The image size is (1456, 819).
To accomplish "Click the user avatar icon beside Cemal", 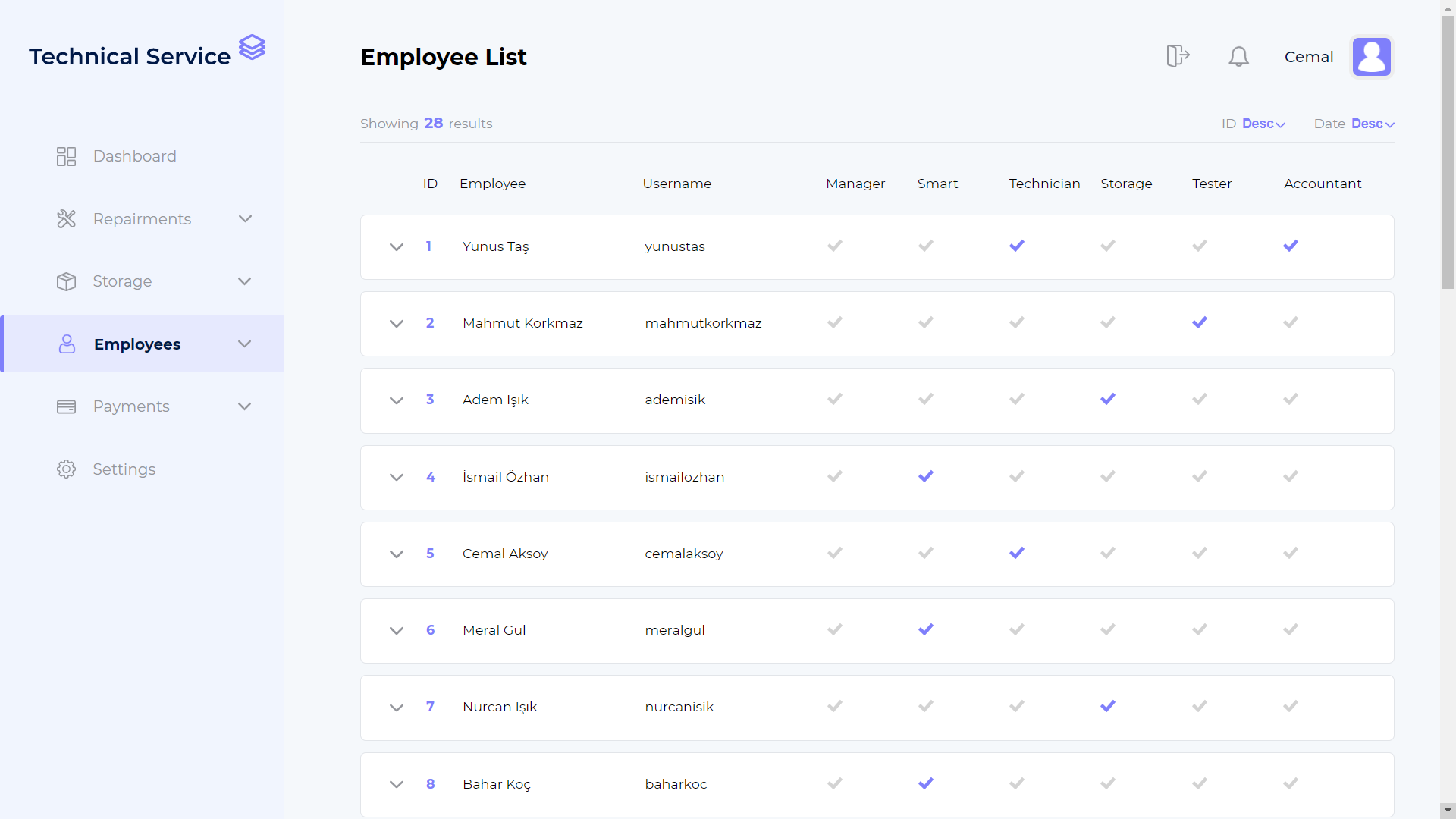I will pyautogui.click(x=1372, y=57).
